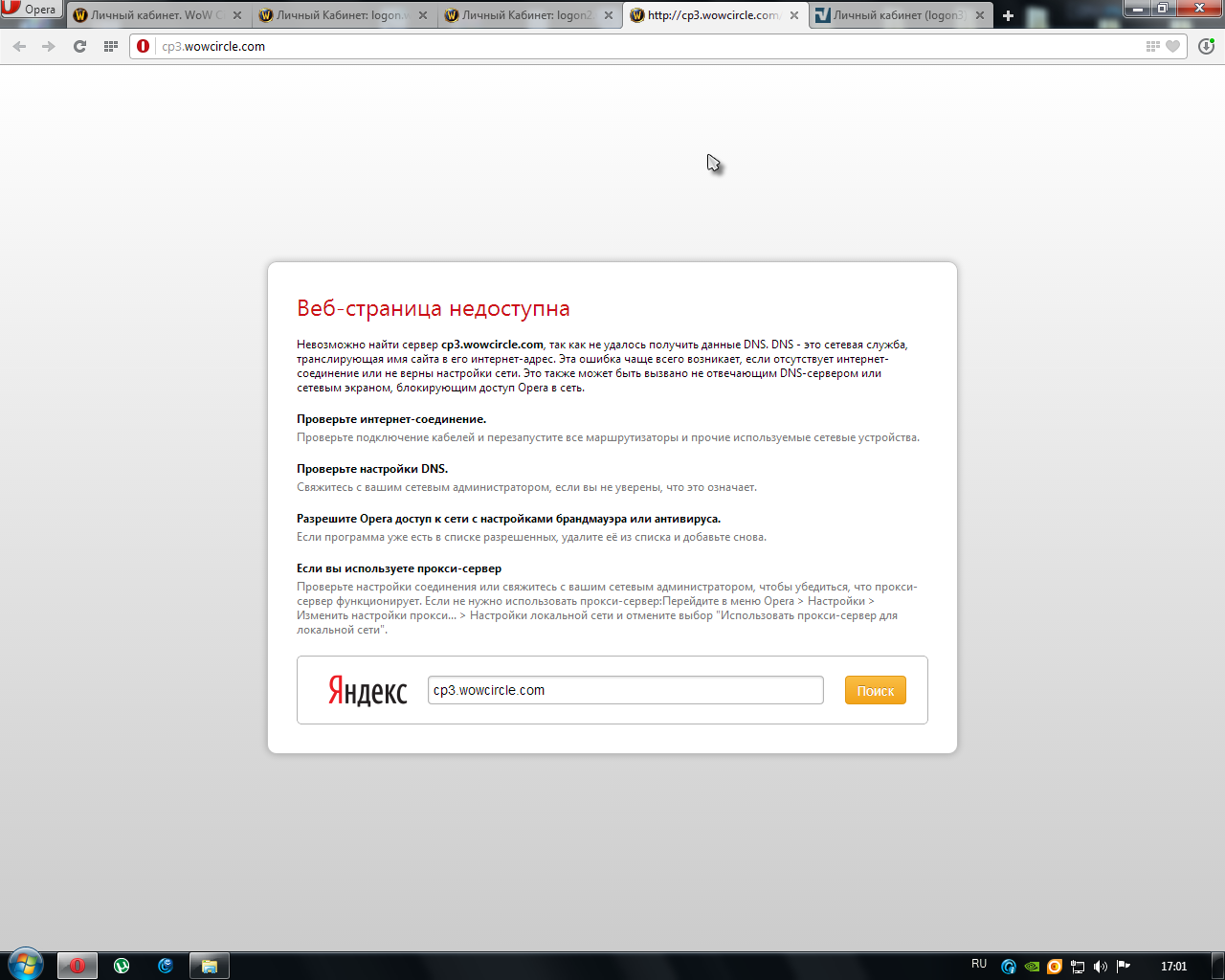The image size is (1225, 980).
Task: Click the W favicon on the logon2 tab
Action: pos(452,15)
